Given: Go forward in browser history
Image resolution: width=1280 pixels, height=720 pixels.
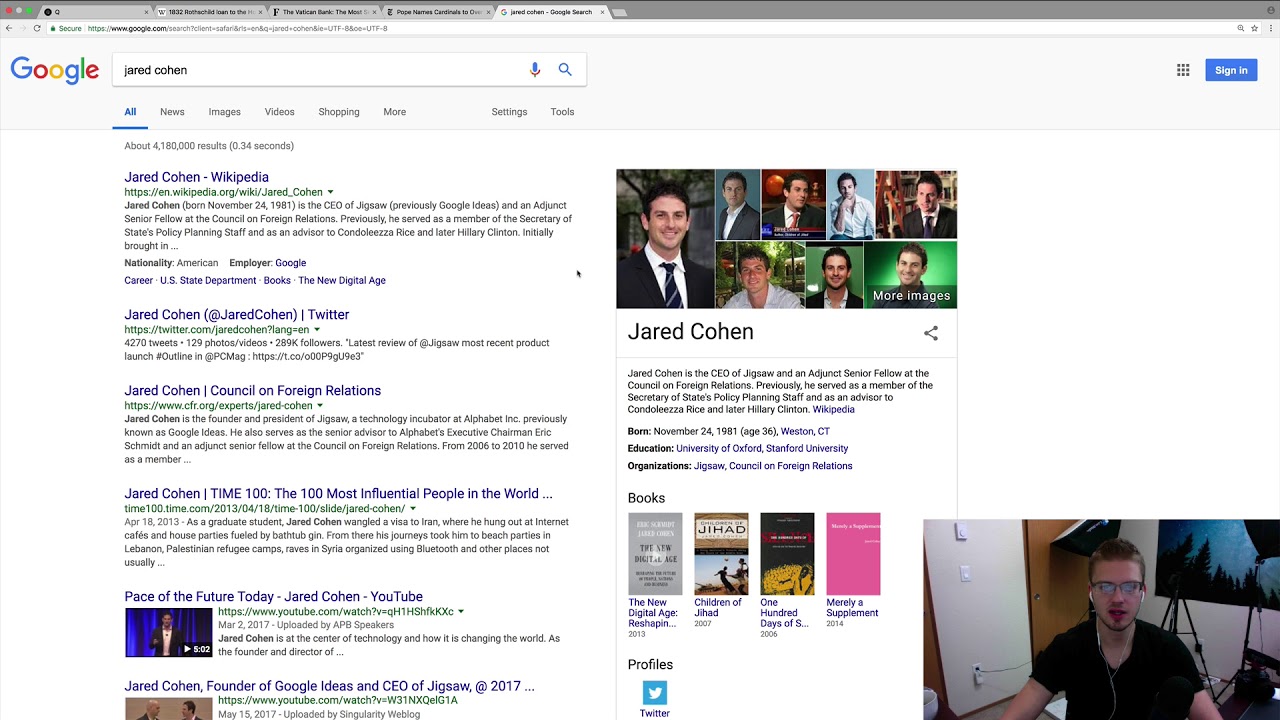Looking at the screenshot, I should point(23,28).
